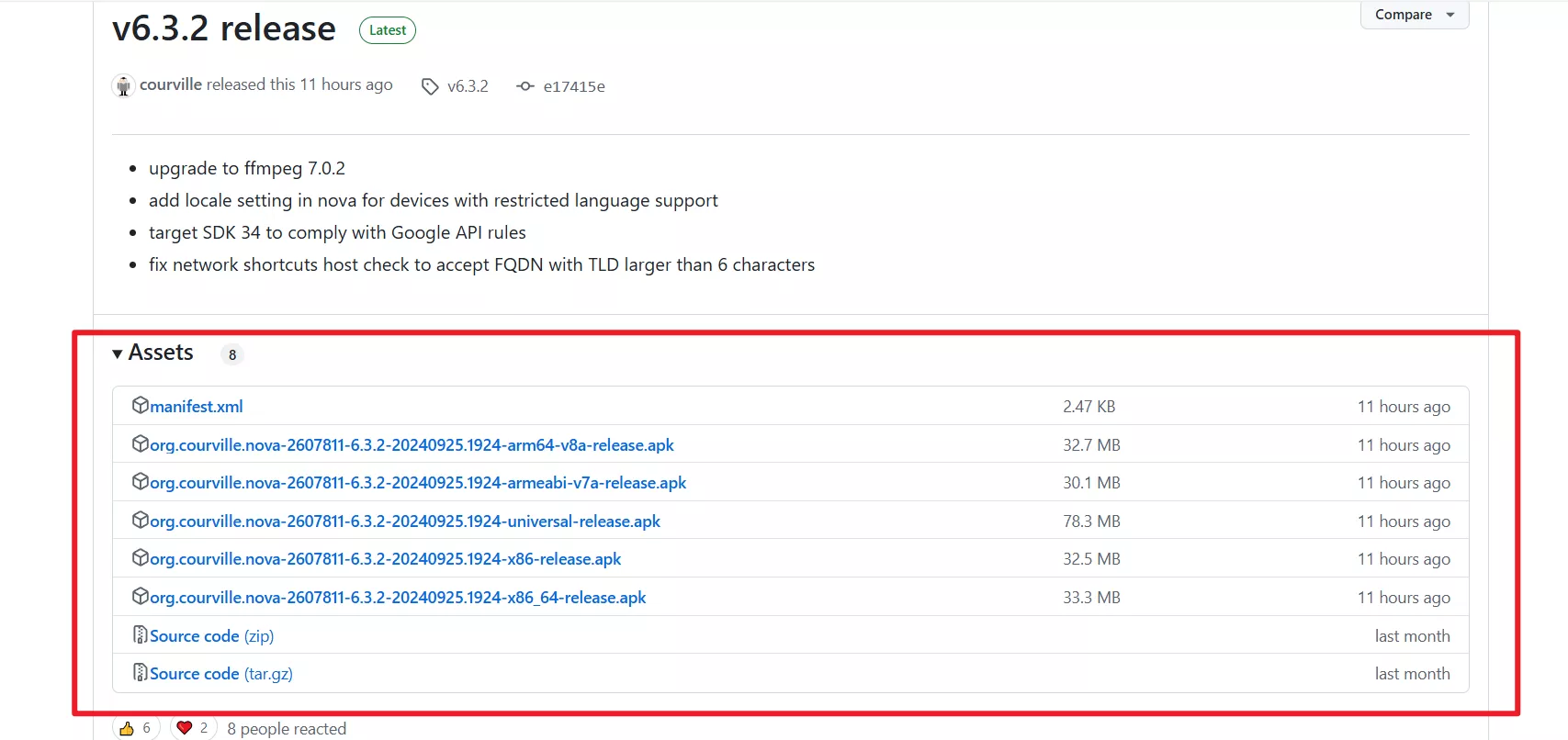Download Source code (zip)
Viewport: 1568px width, 740px height.
(212, 635)
